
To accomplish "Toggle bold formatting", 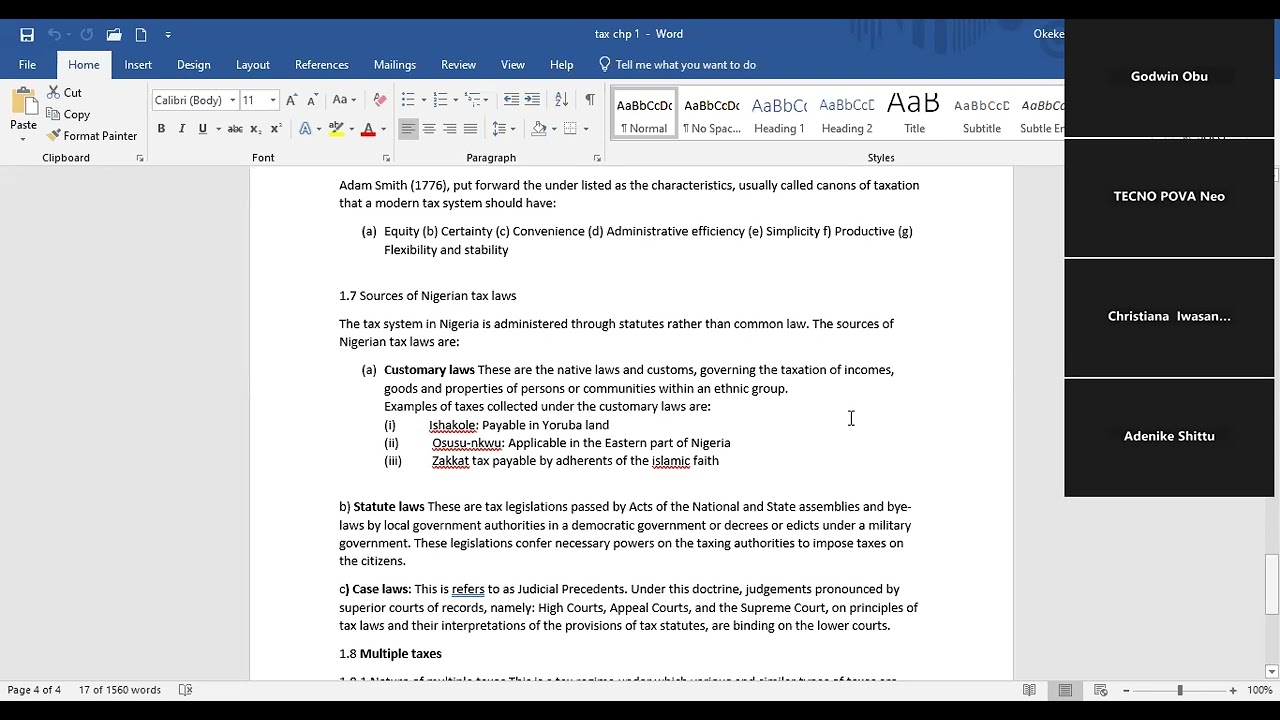I will pos(161,129).
